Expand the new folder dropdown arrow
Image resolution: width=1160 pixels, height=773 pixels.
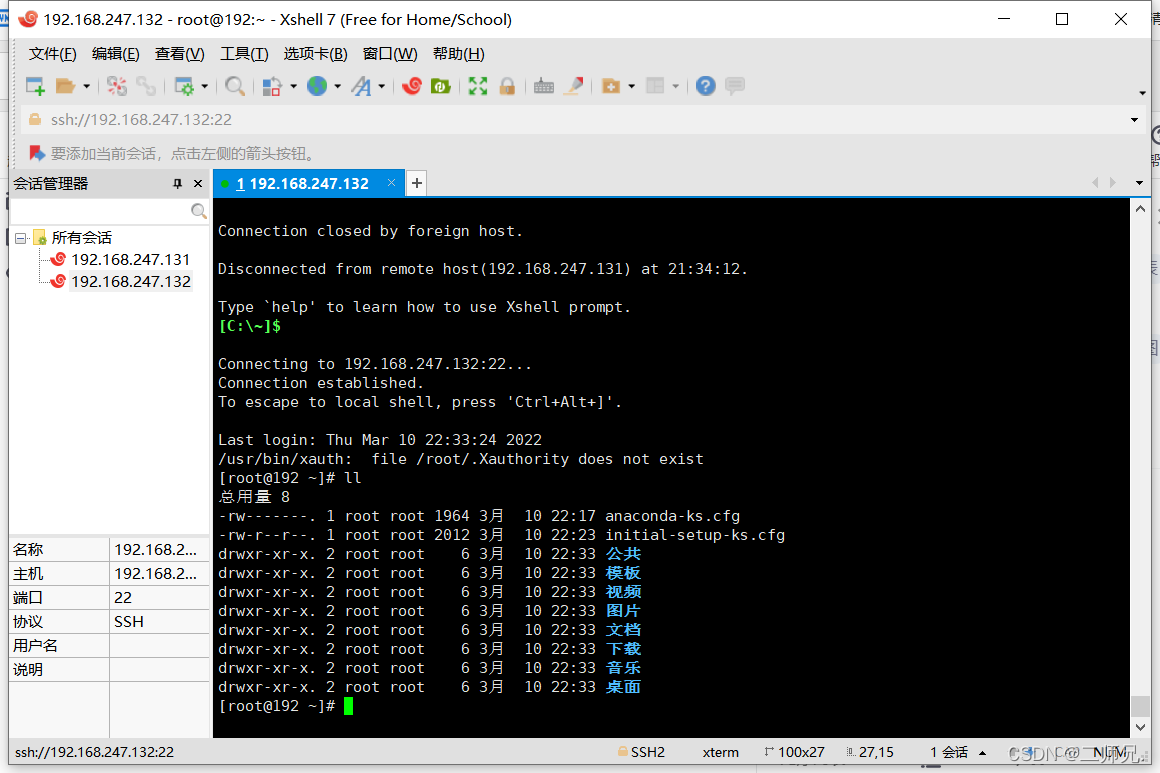pyautogui.click(x=632, y=87)
